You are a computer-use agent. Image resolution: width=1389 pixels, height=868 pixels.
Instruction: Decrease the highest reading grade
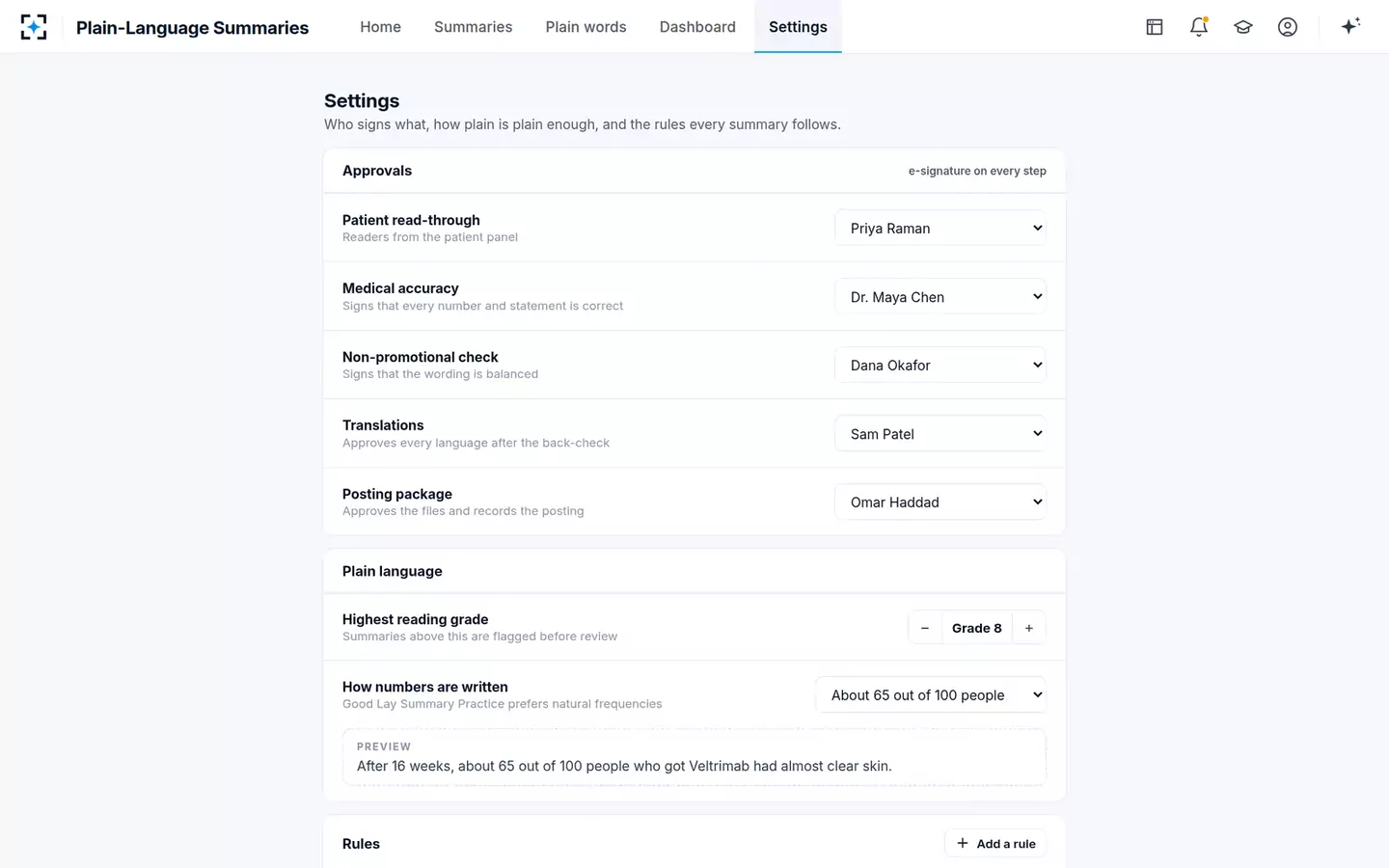pyautogui.click(x=924, y=628)
